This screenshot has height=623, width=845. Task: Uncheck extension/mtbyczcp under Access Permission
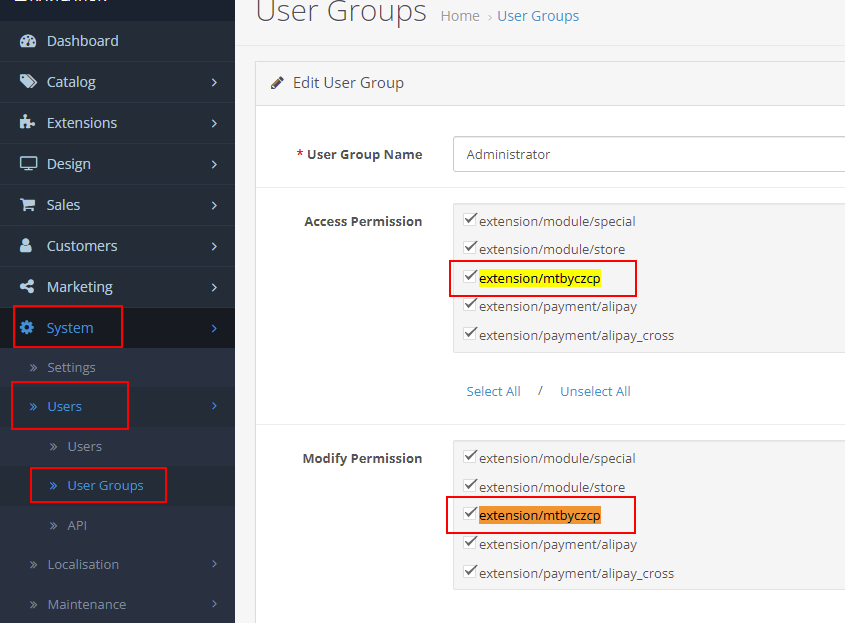coord(470,277)
